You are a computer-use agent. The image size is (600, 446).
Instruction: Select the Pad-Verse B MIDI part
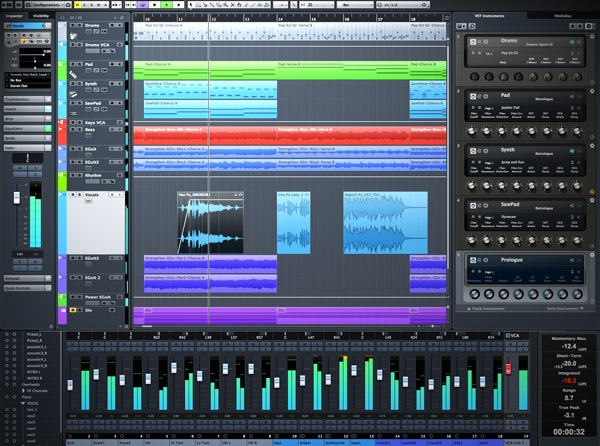[x=343, y=70]
